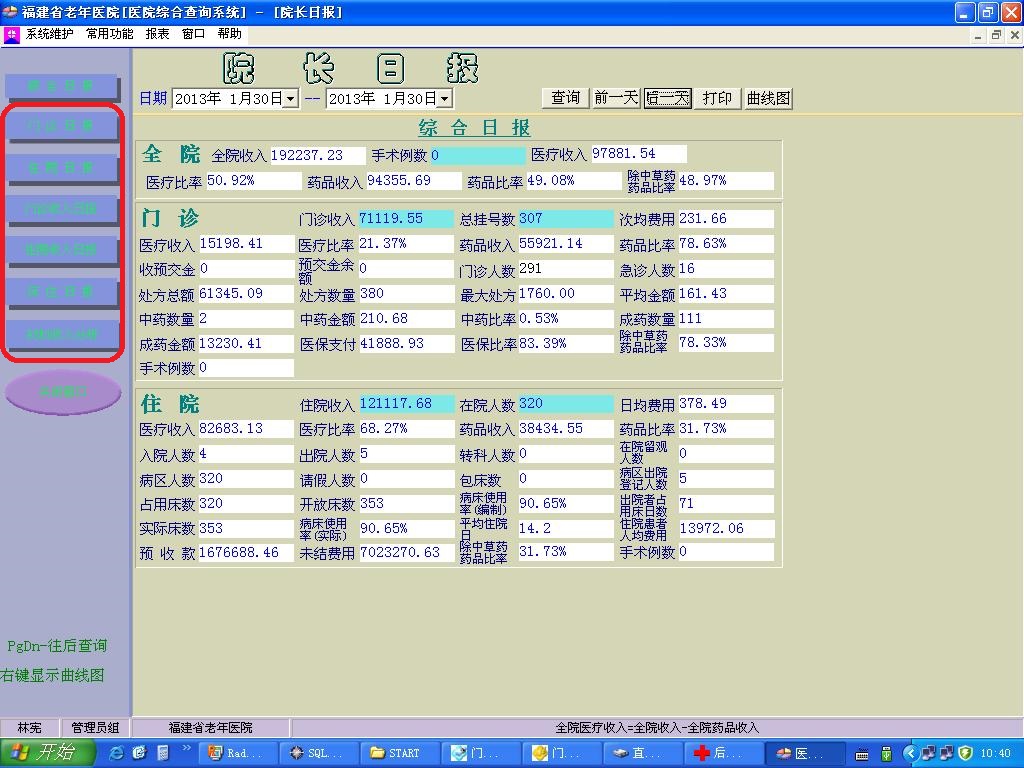Click the purple oval 关闭窗口 button
1024x768 pixels.
(63, 392)
